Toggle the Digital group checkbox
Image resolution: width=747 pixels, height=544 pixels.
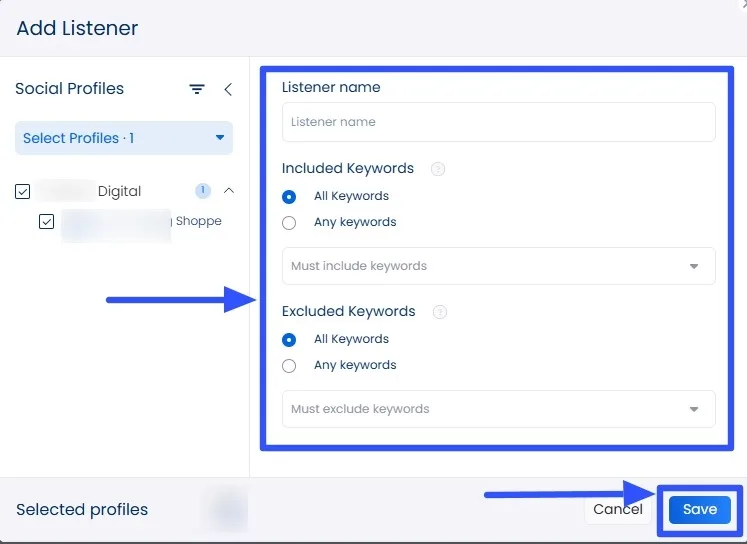(x=23, y=191)
